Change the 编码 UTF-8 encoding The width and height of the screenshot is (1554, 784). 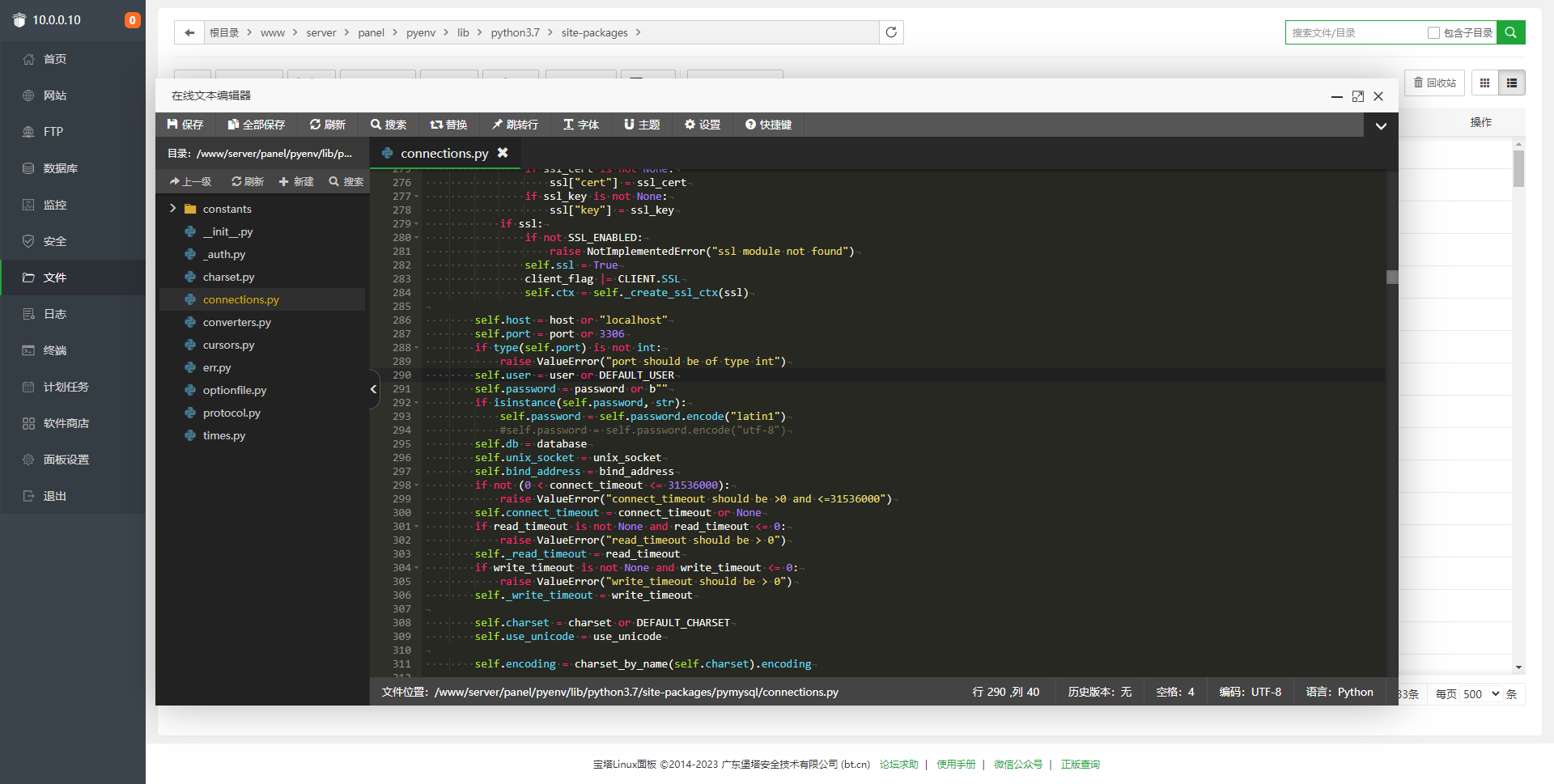(x=1250, y=692)
